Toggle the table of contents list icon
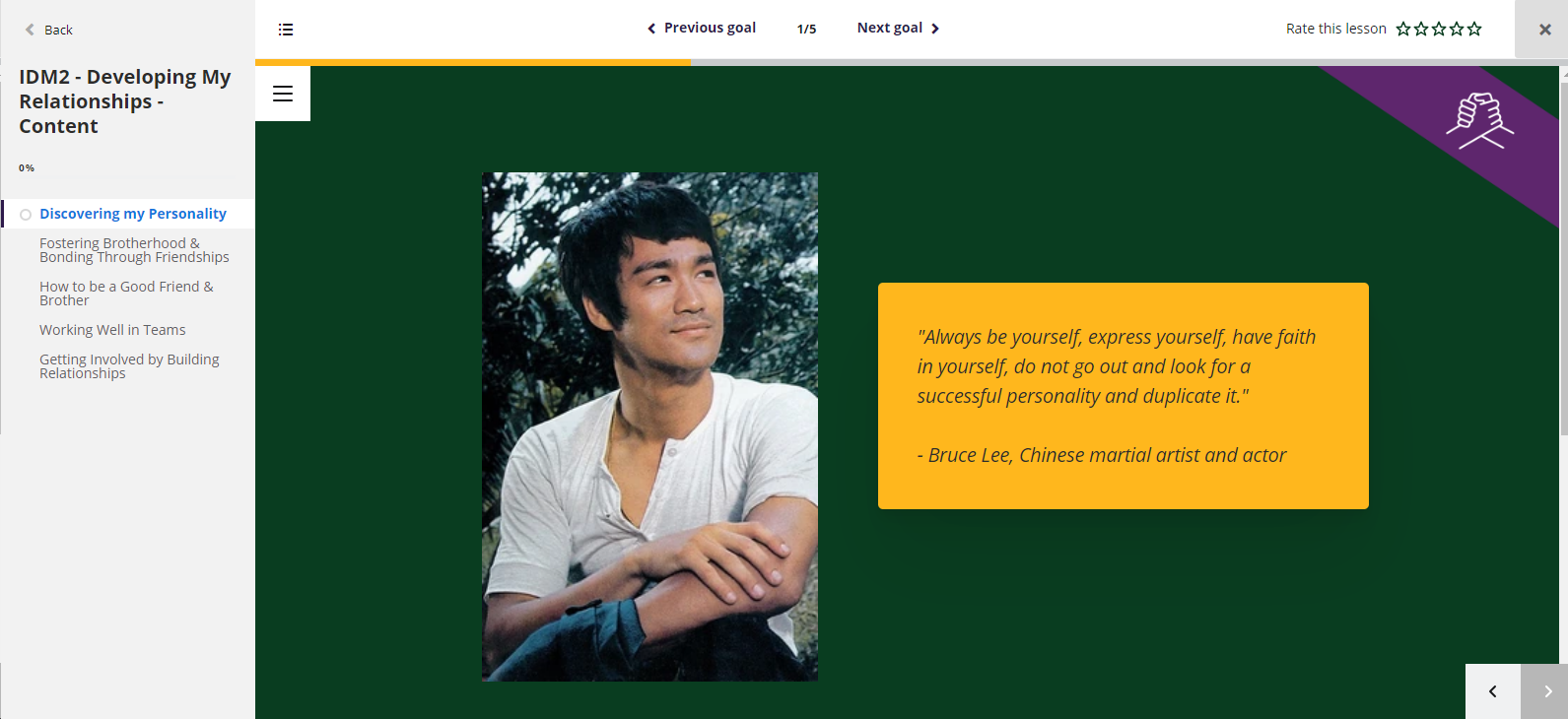This screenshot has height=719, width=1568. pos(286,30)
